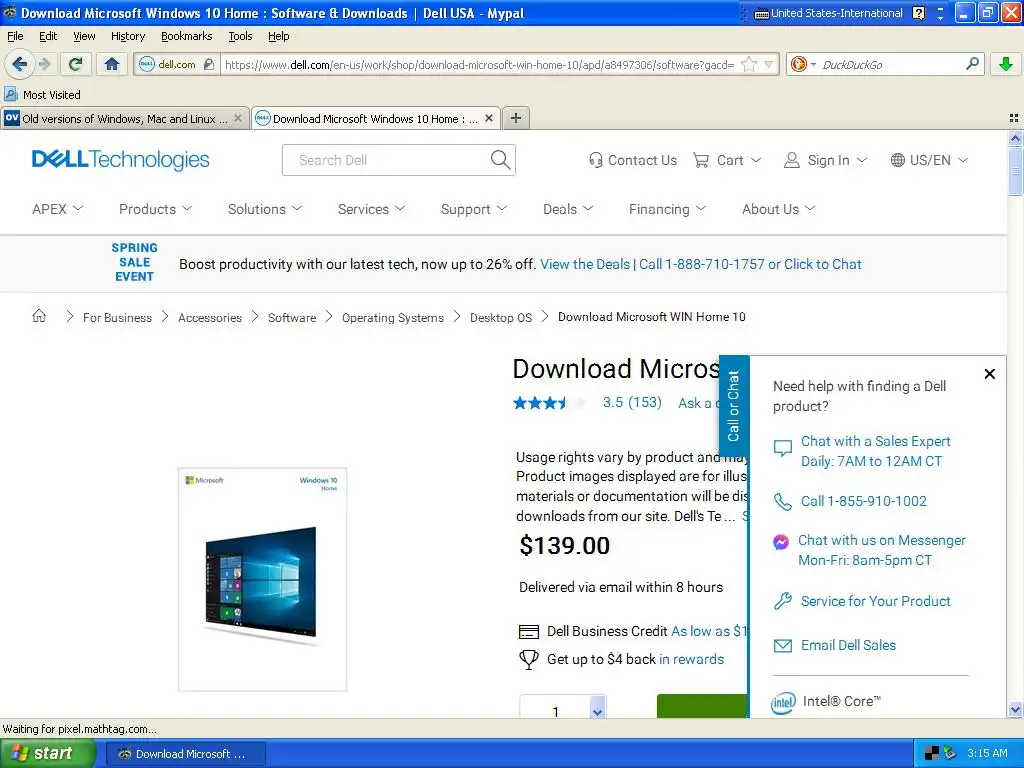Click the envelope icon for Email Dell Sales
Screen dimensions: 1024x768
[782, 646]
